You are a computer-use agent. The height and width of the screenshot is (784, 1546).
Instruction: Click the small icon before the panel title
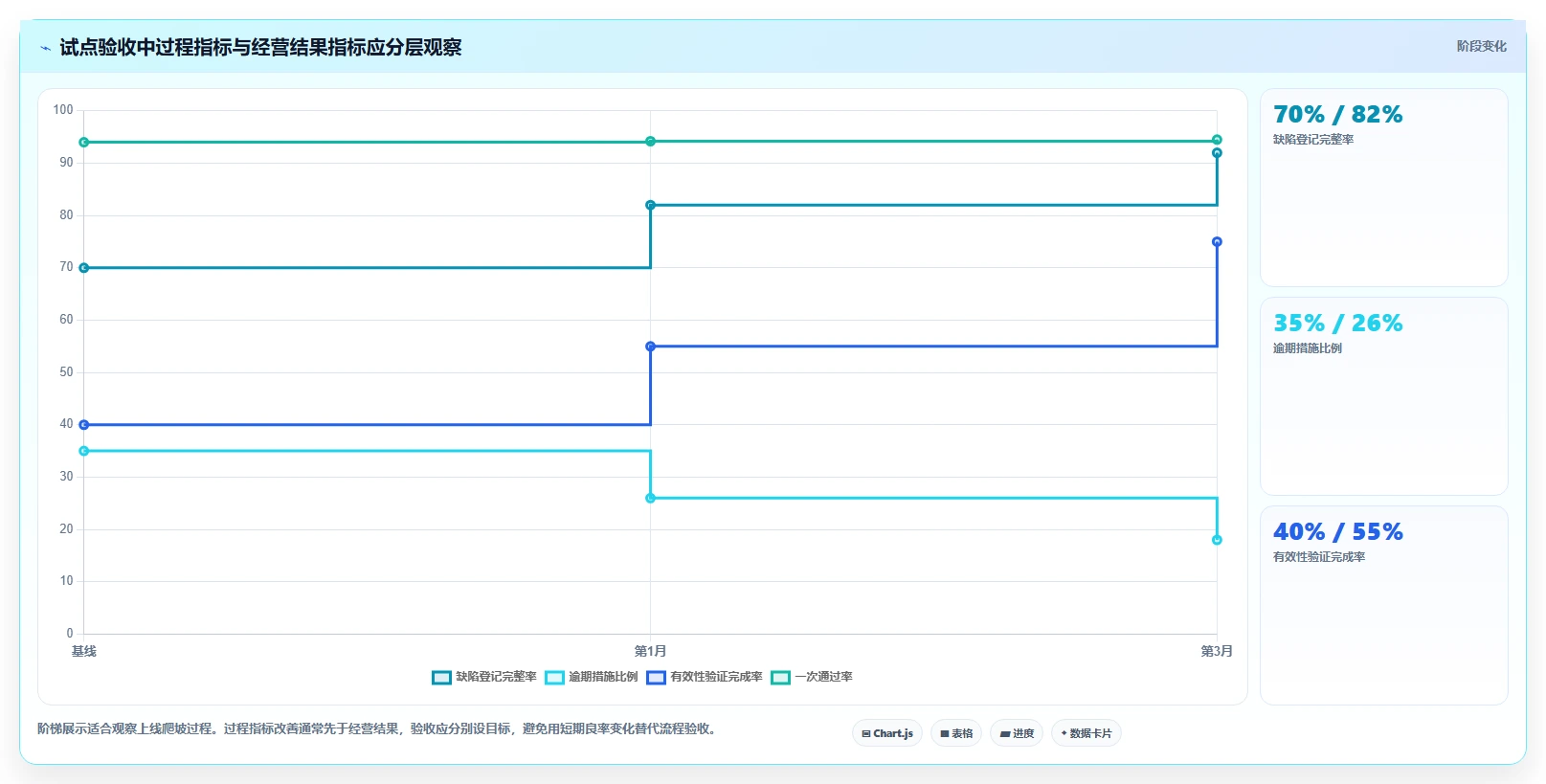pyautogui.click(x=45, y=48)
